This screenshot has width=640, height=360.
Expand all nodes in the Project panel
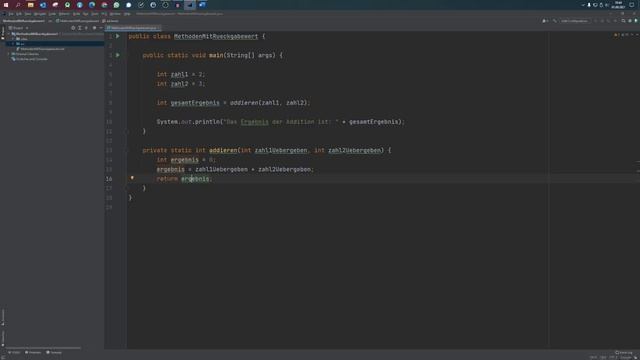coord(80,28)
